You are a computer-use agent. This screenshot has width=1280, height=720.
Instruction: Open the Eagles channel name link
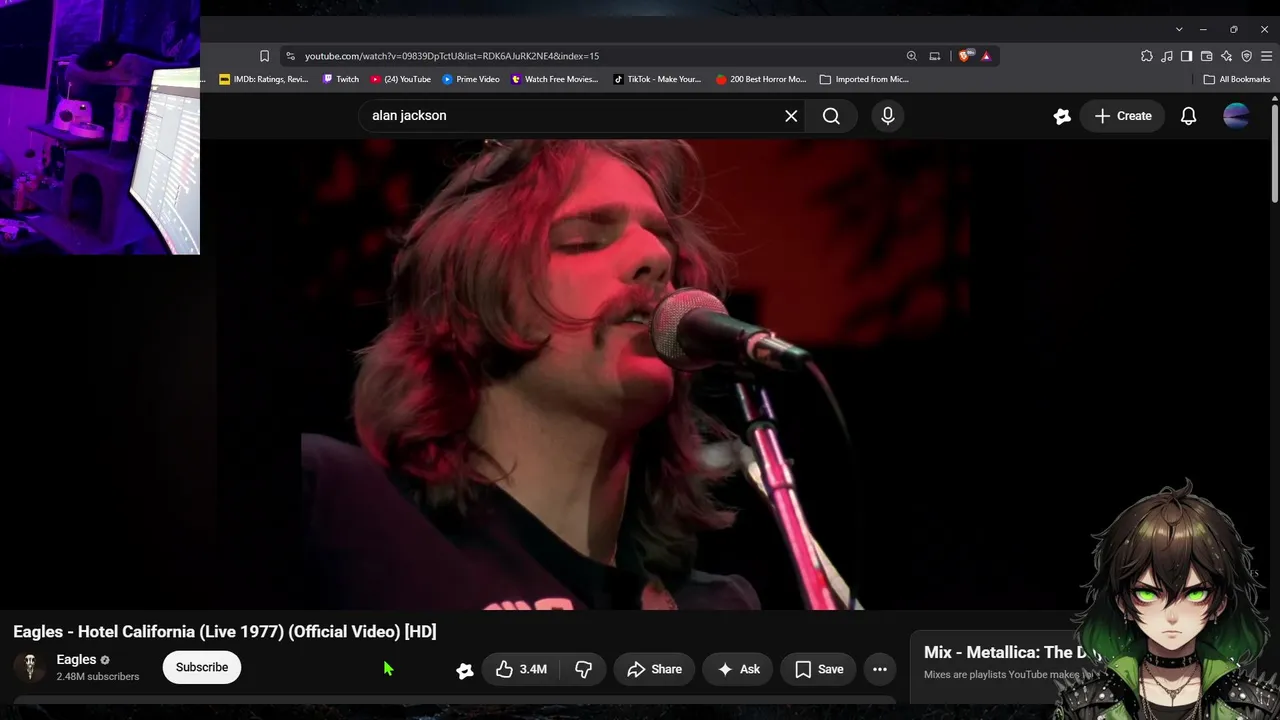coord(77,660)
